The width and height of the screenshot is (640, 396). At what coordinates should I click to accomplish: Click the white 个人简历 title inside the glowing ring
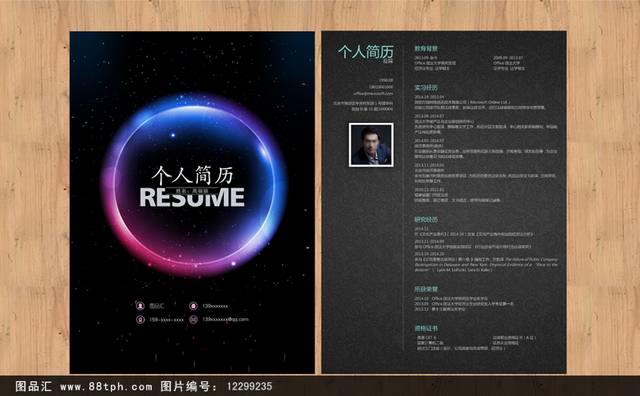tap(193, 175)
